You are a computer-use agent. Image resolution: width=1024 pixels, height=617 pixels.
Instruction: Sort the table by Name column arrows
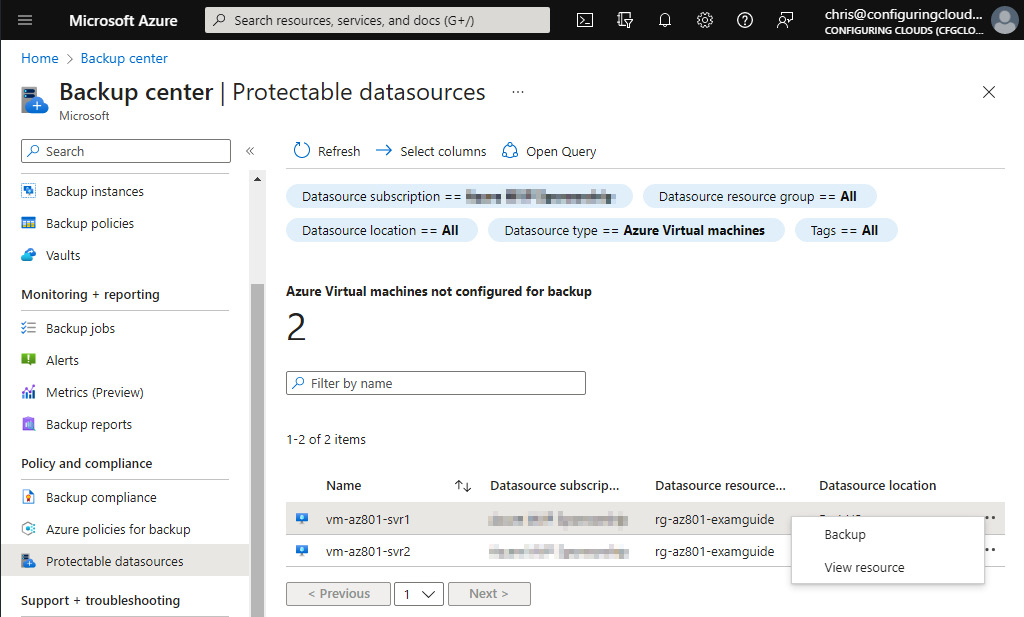463,485
